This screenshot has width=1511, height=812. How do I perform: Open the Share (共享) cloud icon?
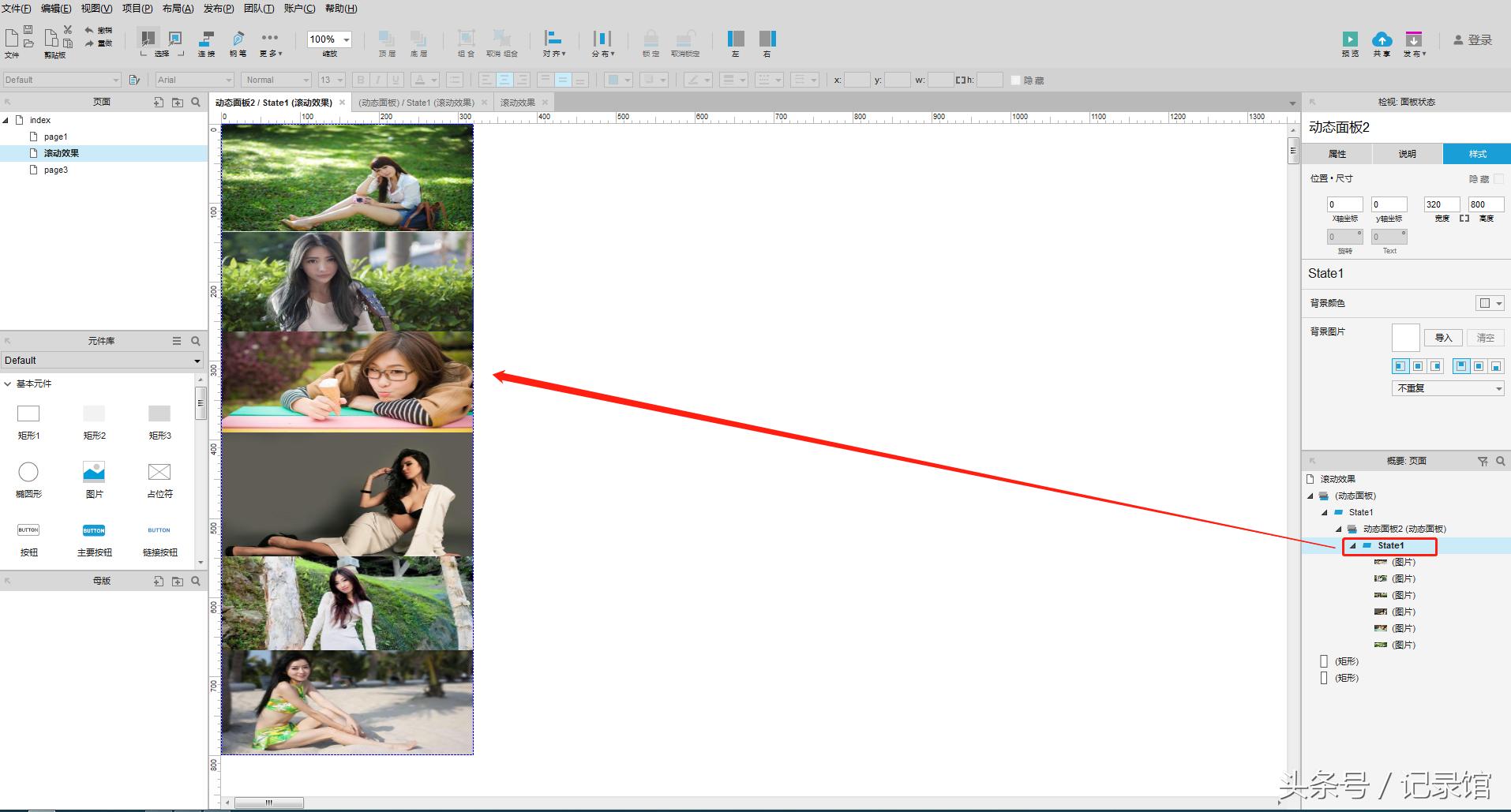tap(1382, 39)
